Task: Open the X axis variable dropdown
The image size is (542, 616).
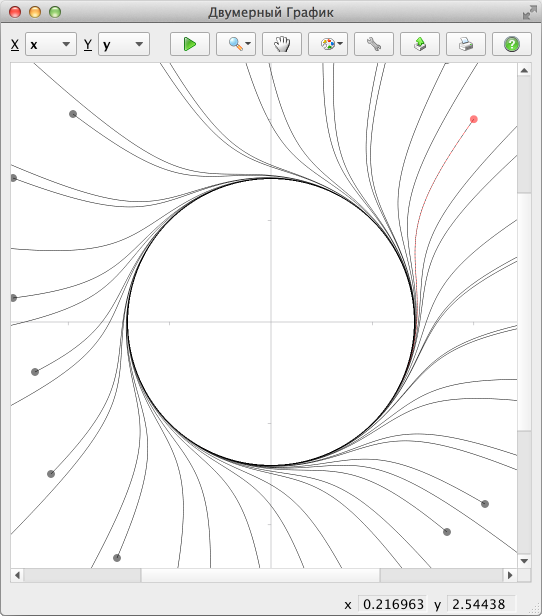Action: (x=51, y=44)
